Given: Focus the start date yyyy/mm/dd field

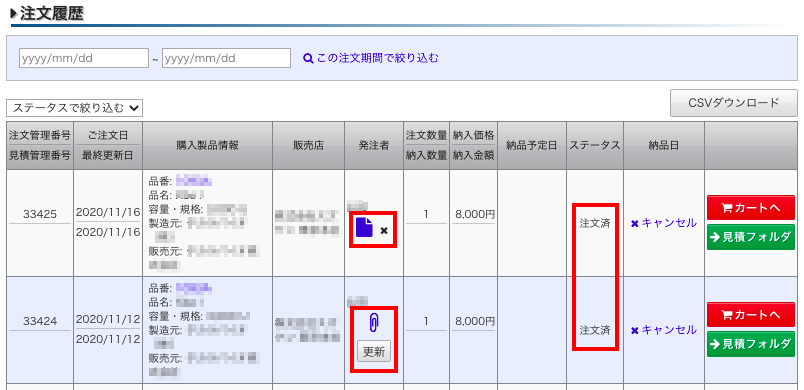Looking at the screenshot, I should (84, 58).
